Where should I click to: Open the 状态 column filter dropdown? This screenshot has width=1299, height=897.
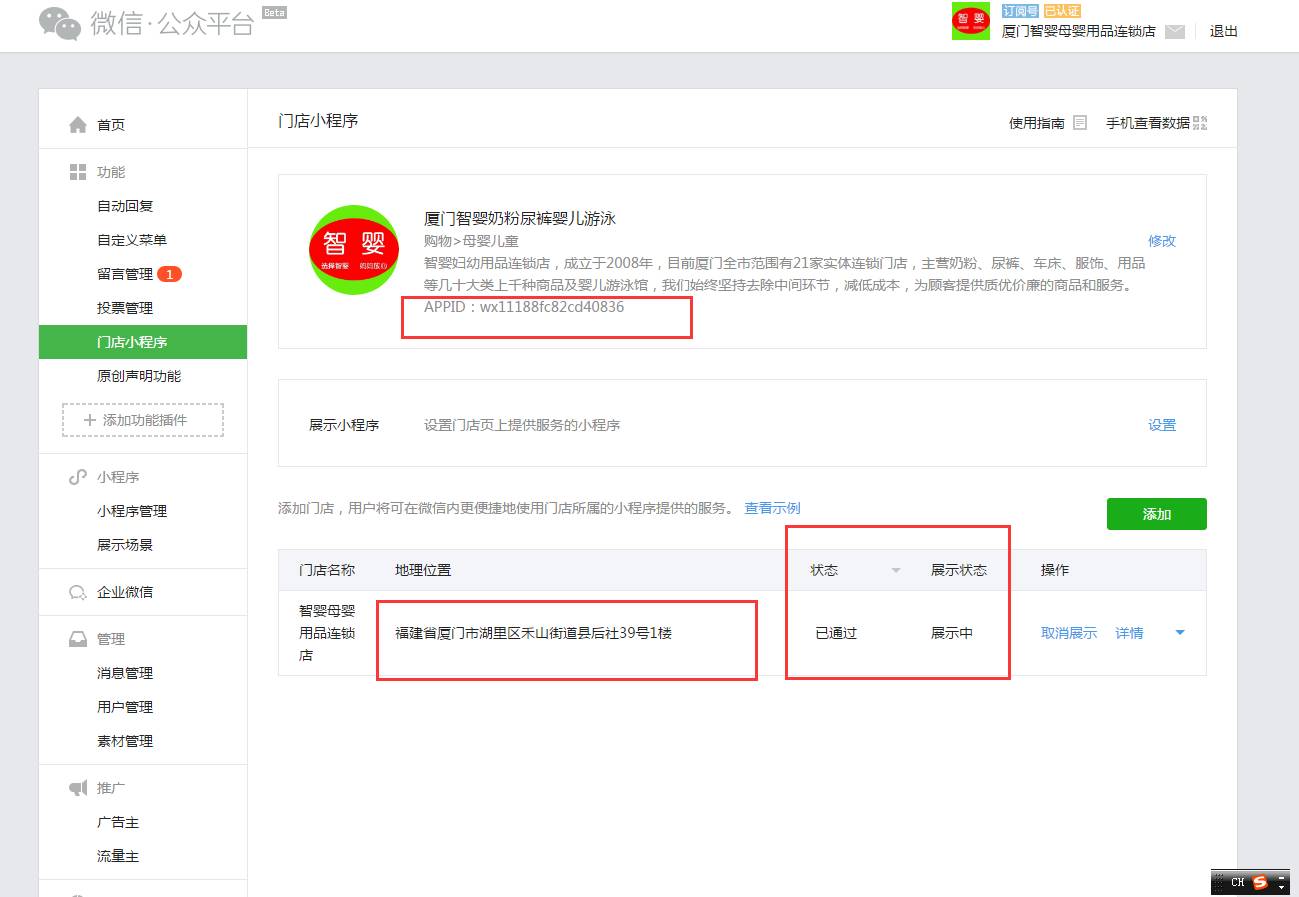896,570
